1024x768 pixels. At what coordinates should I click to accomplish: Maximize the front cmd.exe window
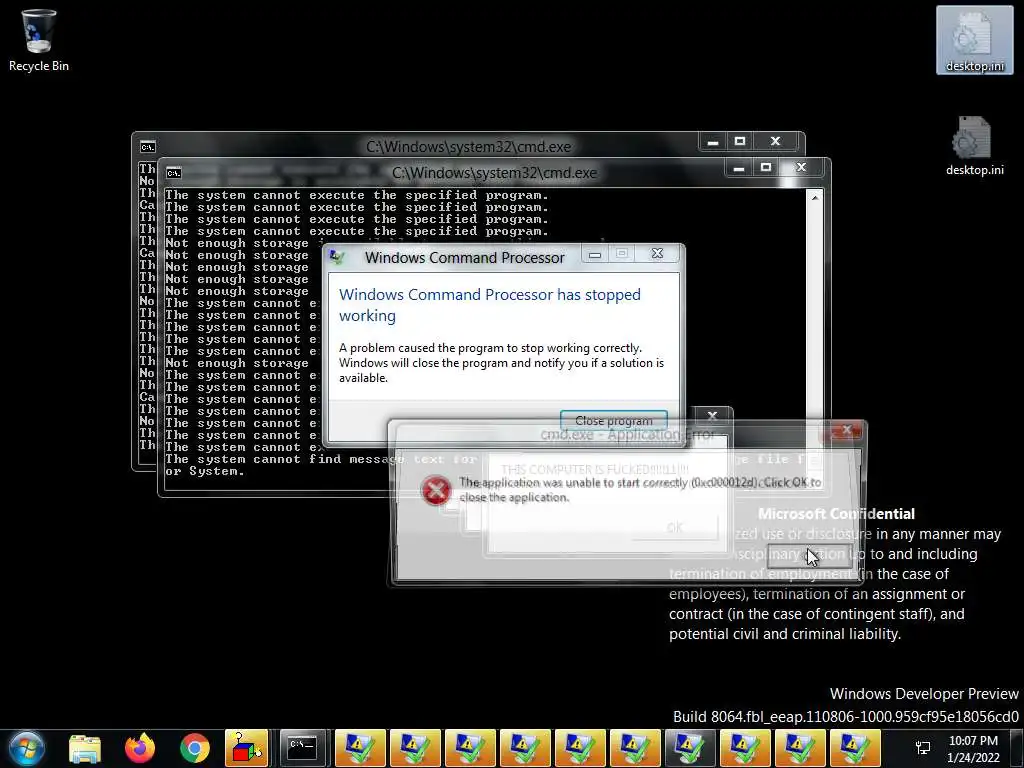click(765, 168)
